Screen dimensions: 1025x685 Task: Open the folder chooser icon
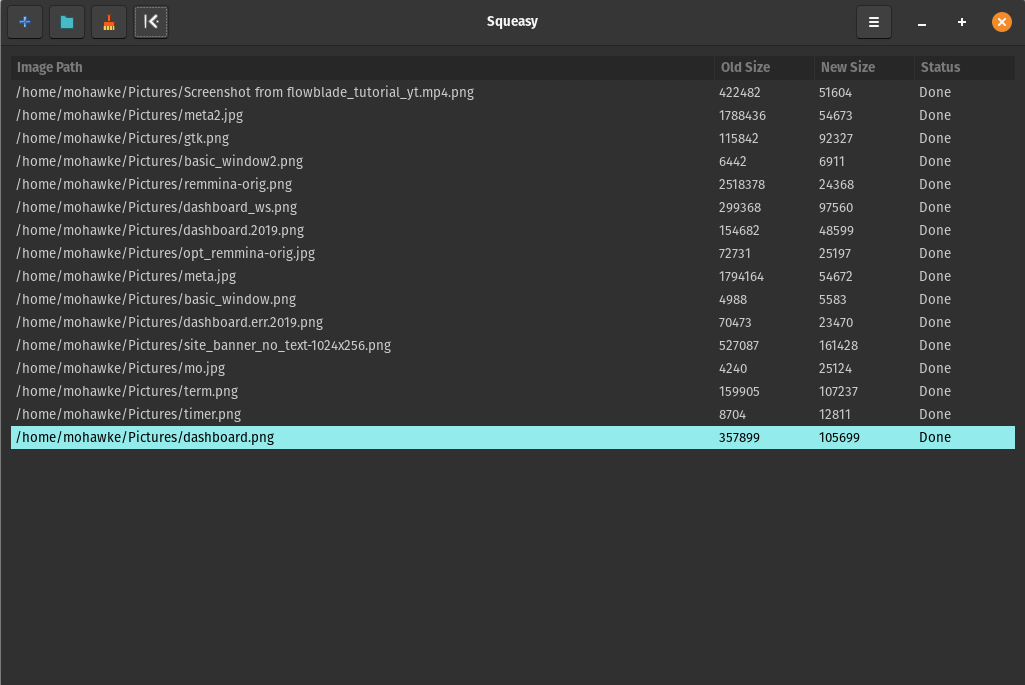(x=67, y=22)
